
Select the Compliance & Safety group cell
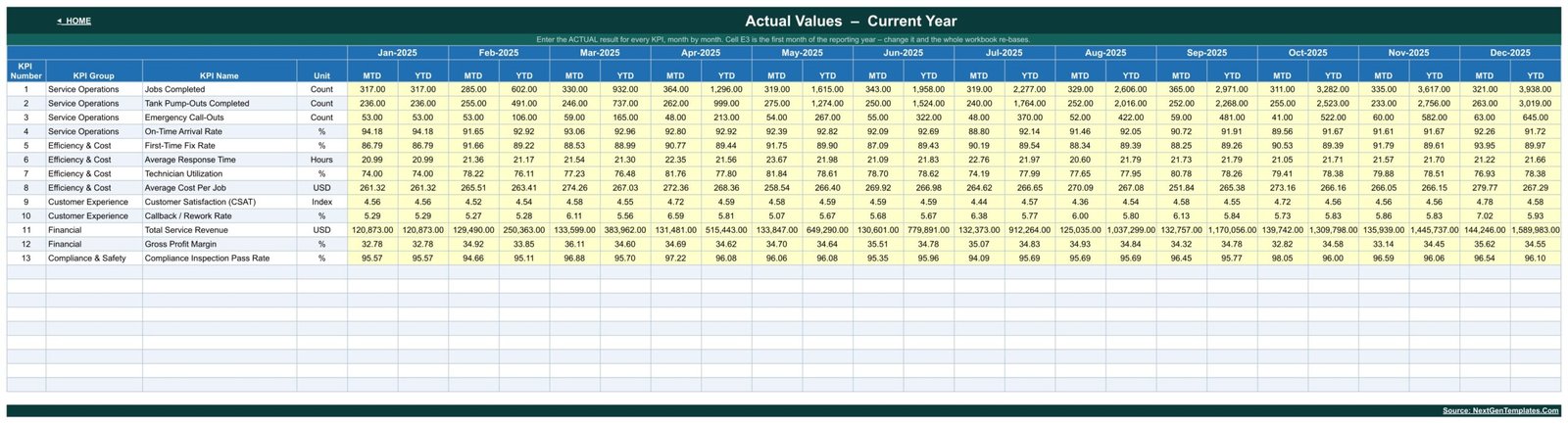click(93, 259)
